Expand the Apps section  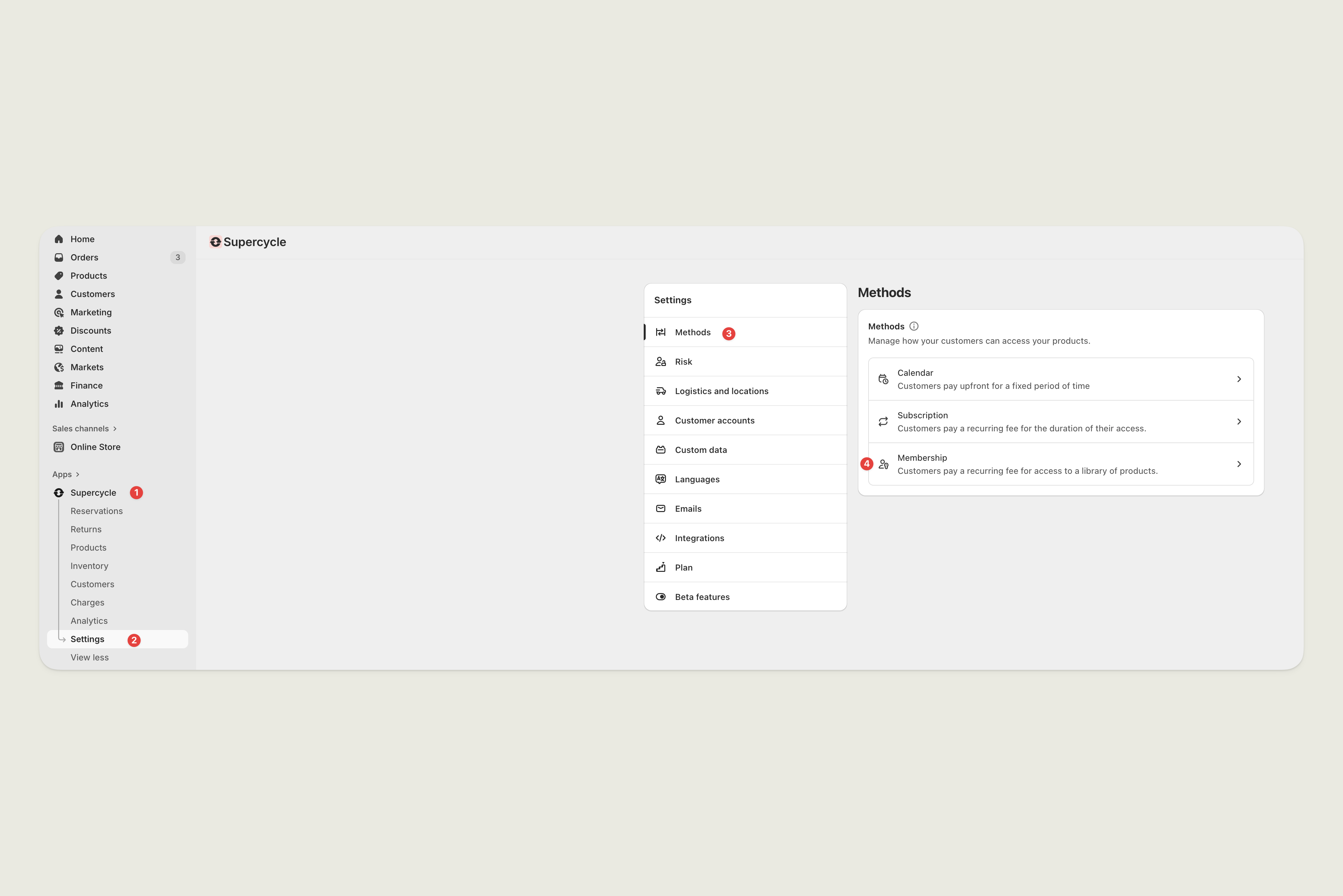(x=65, y=474)
